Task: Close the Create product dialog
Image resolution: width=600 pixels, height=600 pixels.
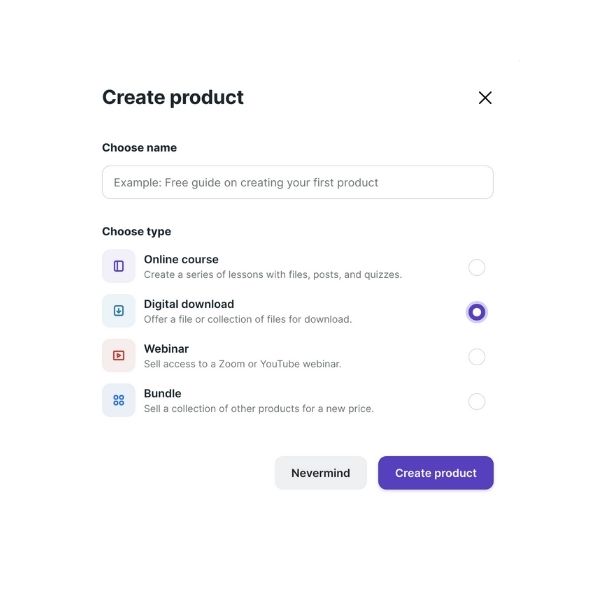Action: tap(485, 98)
